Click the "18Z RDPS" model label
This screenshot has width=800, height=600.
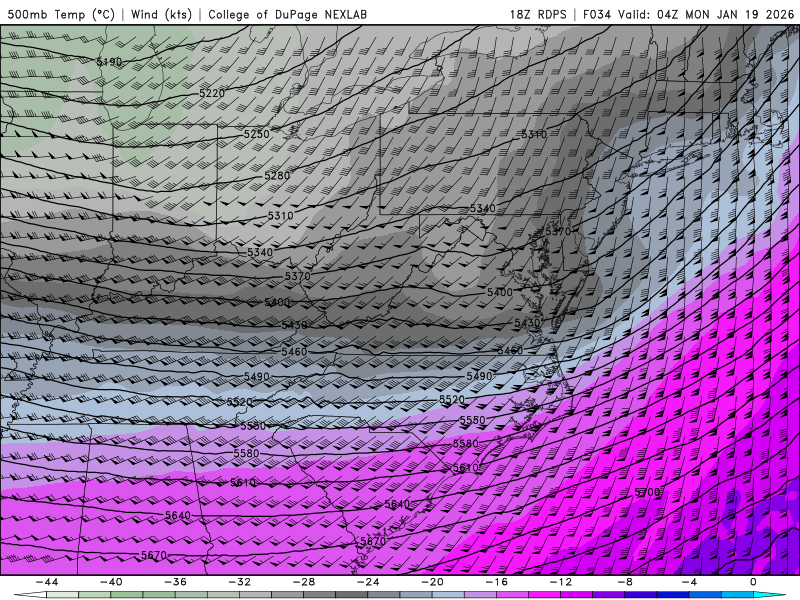tap(538, 14)
